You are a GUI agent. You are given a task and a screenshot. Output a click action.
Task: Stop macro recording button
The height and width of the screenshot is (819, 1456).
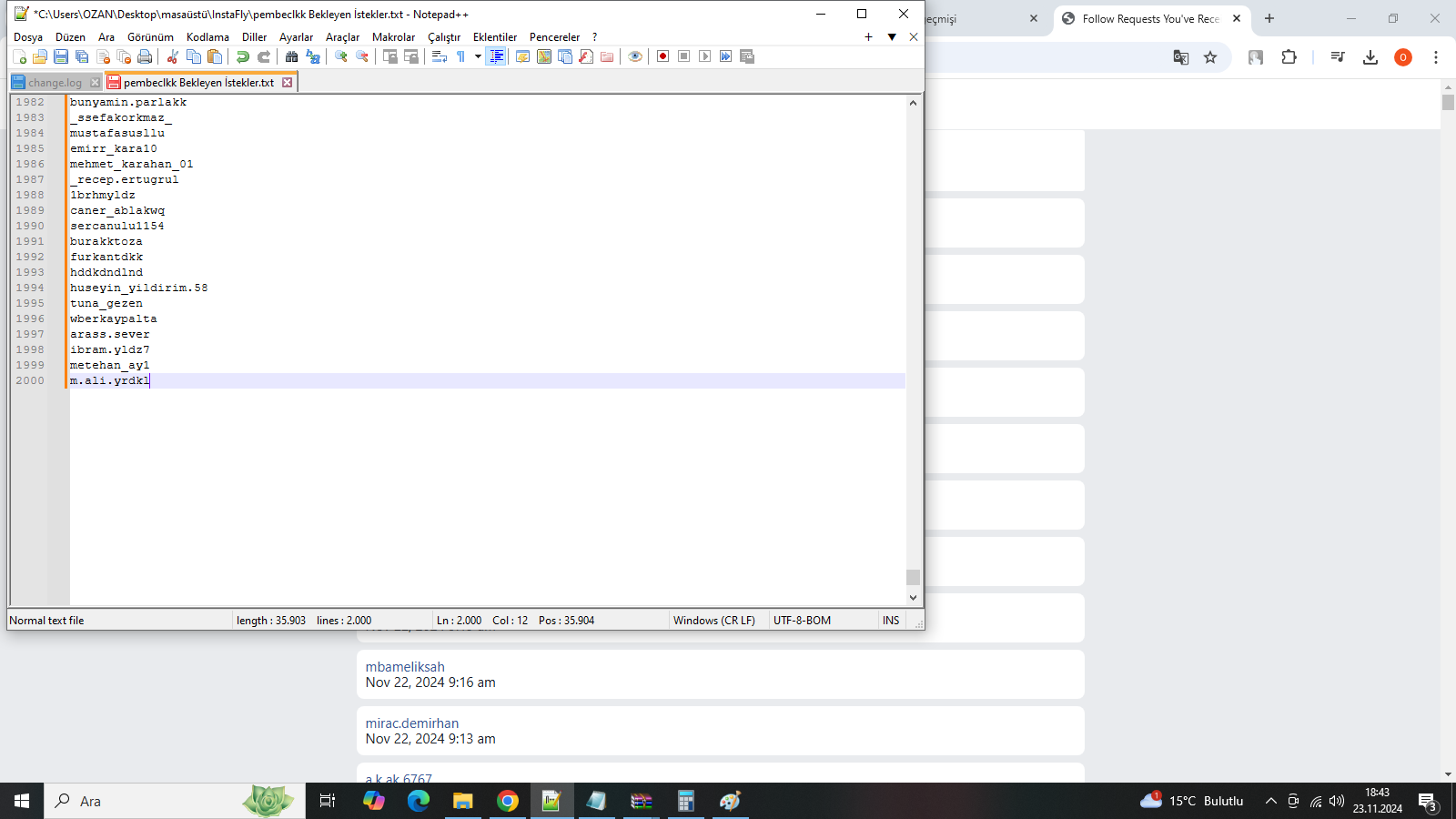click(x=683, y=56)
